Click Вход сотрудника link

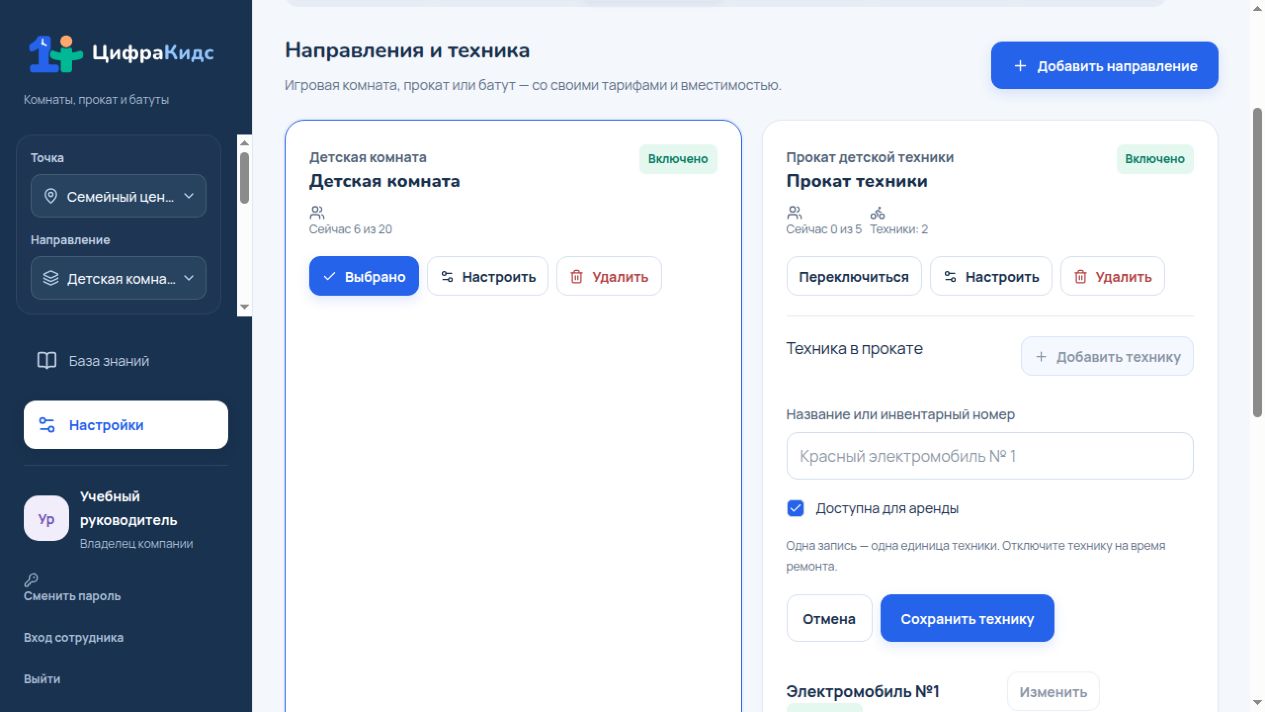click(74, 638)
